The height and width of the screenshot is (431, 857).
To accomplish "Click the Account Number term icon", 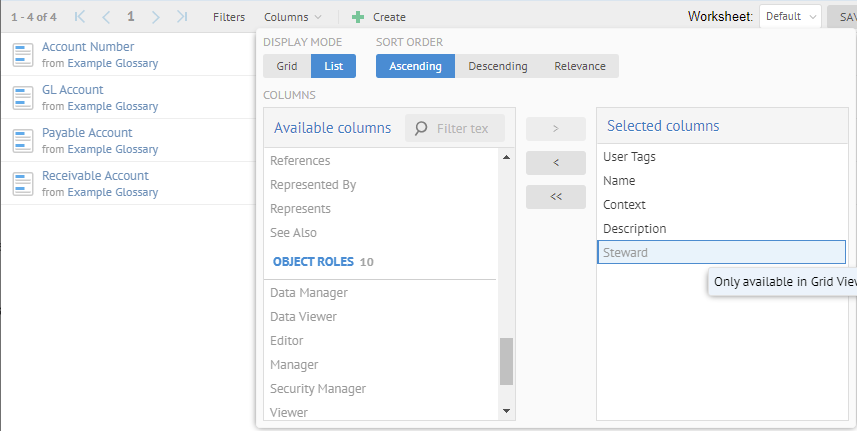I will click(23, 55).
